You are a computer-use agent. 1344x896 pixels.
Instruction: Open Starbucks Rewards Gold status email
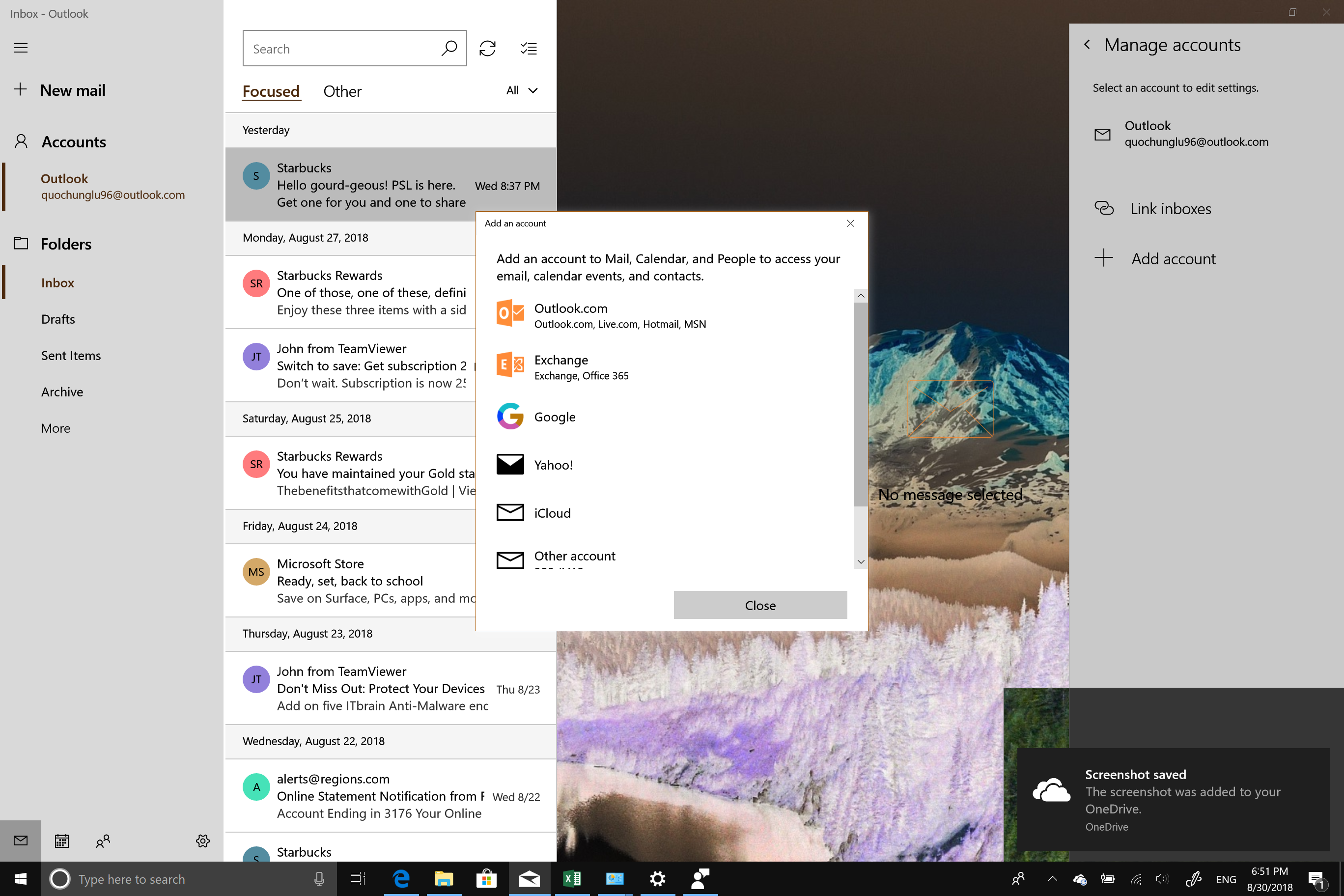351,473
